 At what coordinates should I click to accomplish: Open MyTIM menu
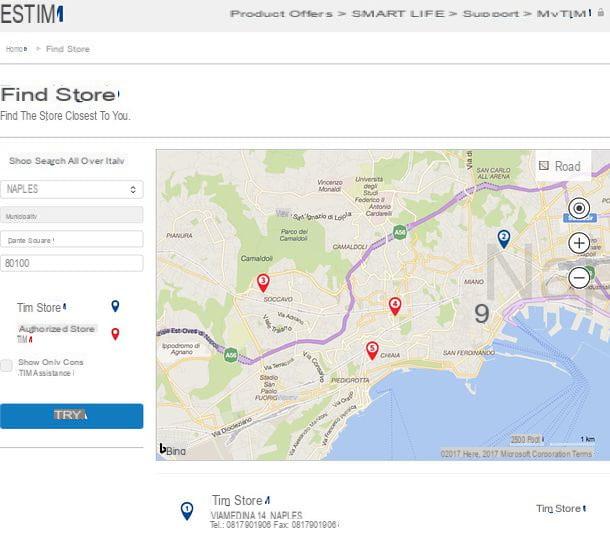click(564, 14)
